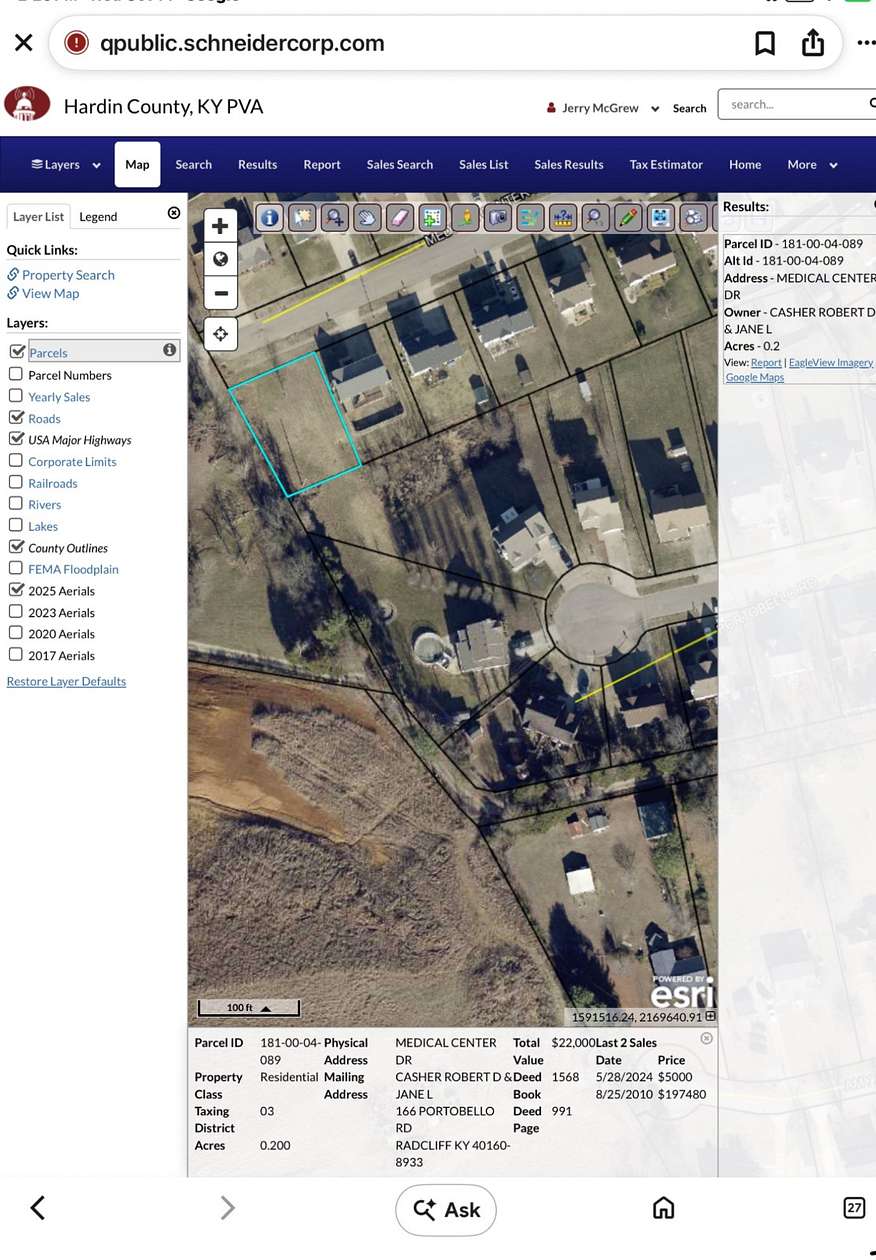This screenshot has width=876, height=1260.
Task: Toggle USA Major Highways checkbox
Action: click(16, 439)
